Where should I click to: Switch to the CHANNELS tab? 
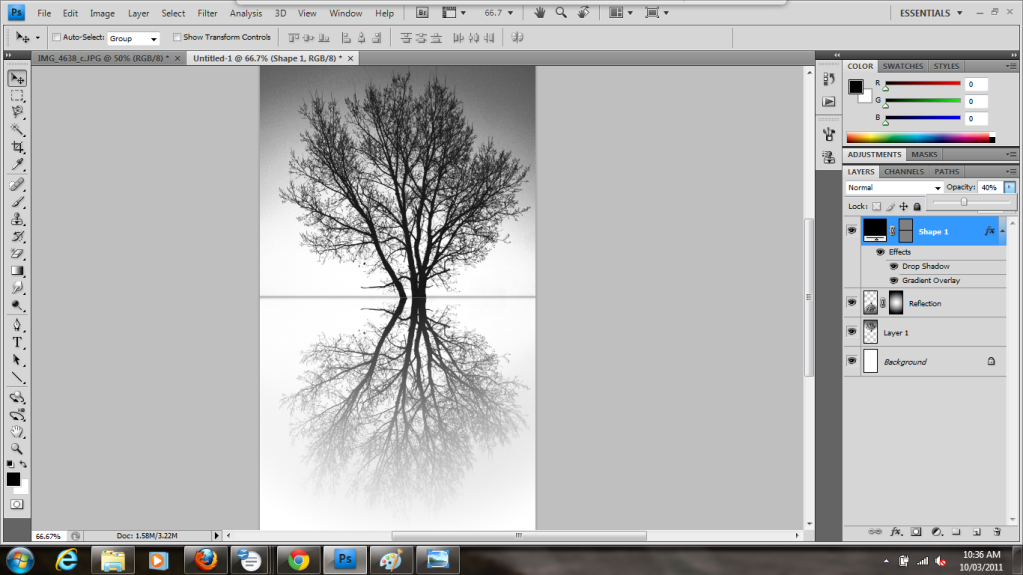tap(904, 172)
